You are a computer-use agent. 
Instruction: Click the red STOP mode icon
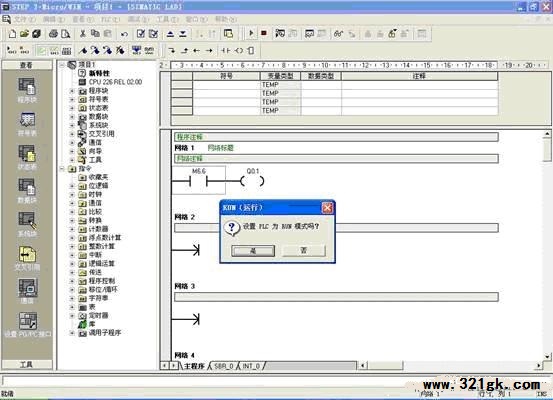coord(263,34)
